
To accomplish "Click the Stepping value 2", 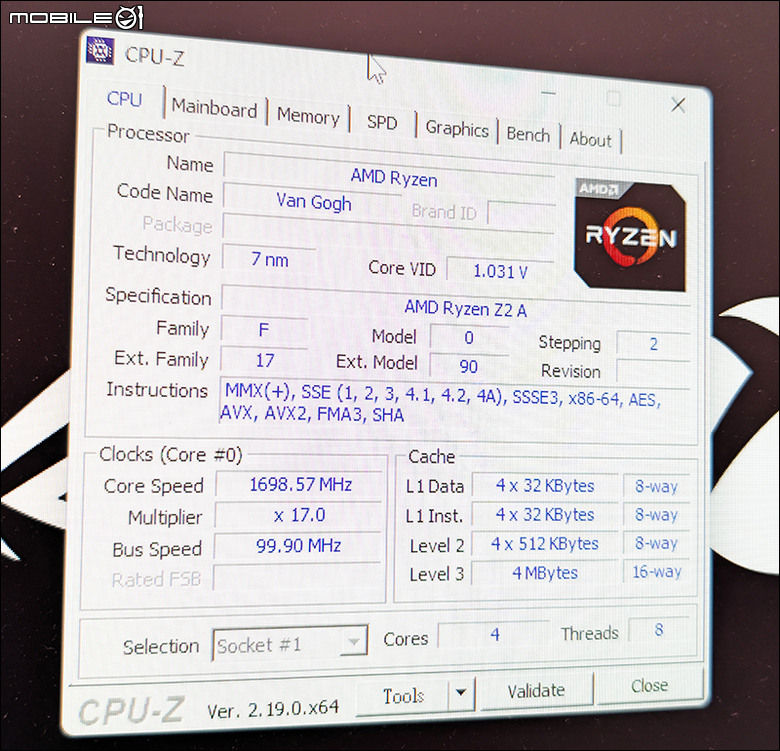I will click(x=653, y=344).
